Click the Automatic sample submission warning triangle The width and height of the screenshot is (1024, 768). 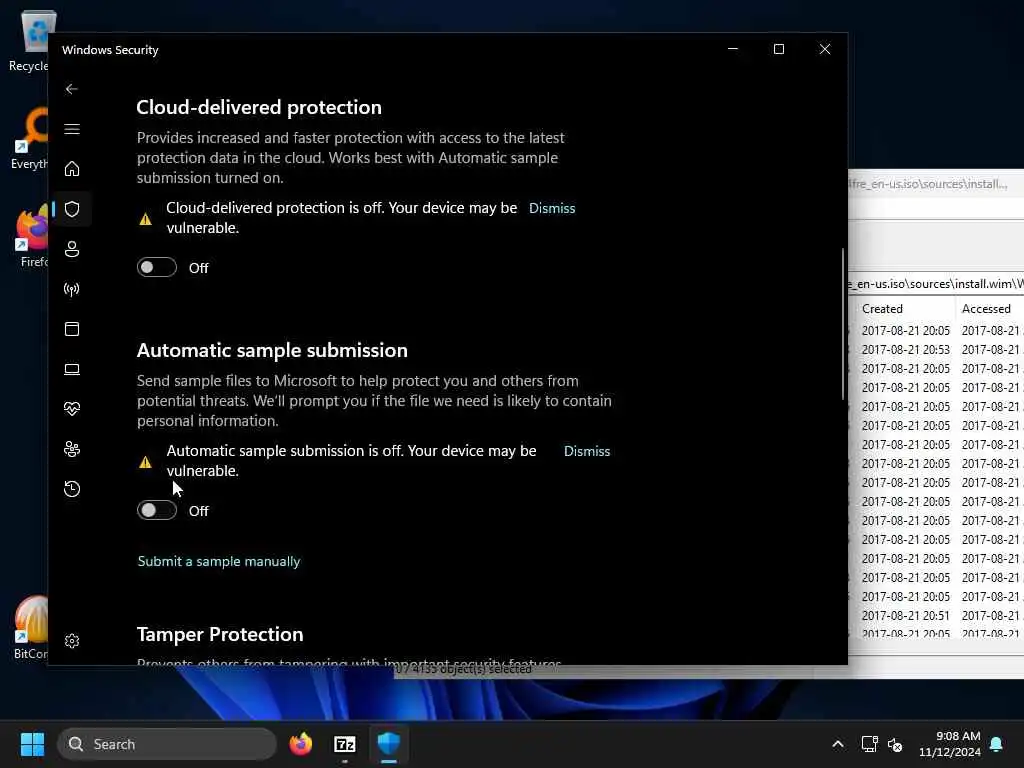click(146, 462)
